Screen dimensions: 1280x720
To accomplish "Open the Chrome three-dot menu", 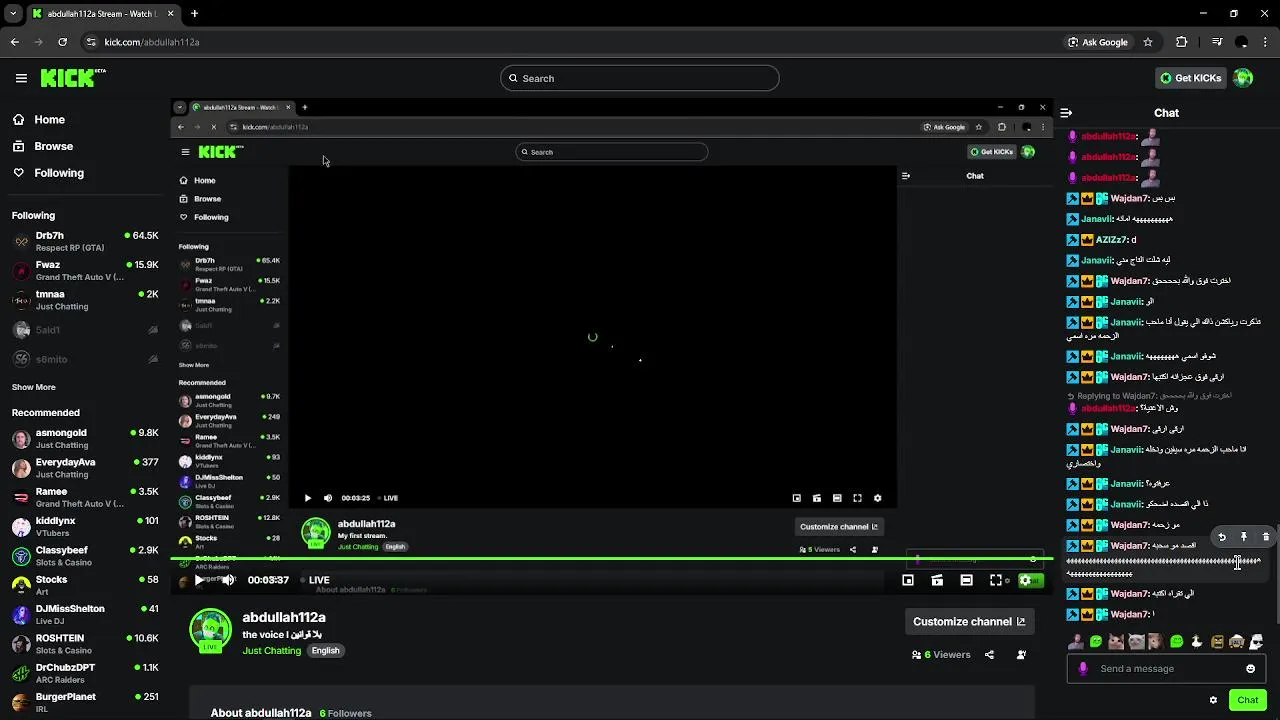I will coord(1266,42).
